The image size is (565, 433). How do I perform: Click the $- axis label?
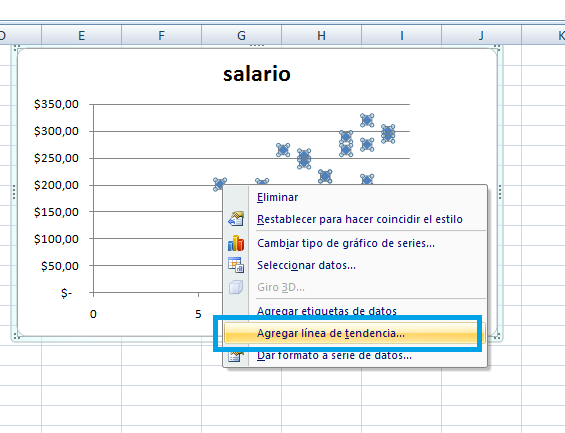point(66,293)
